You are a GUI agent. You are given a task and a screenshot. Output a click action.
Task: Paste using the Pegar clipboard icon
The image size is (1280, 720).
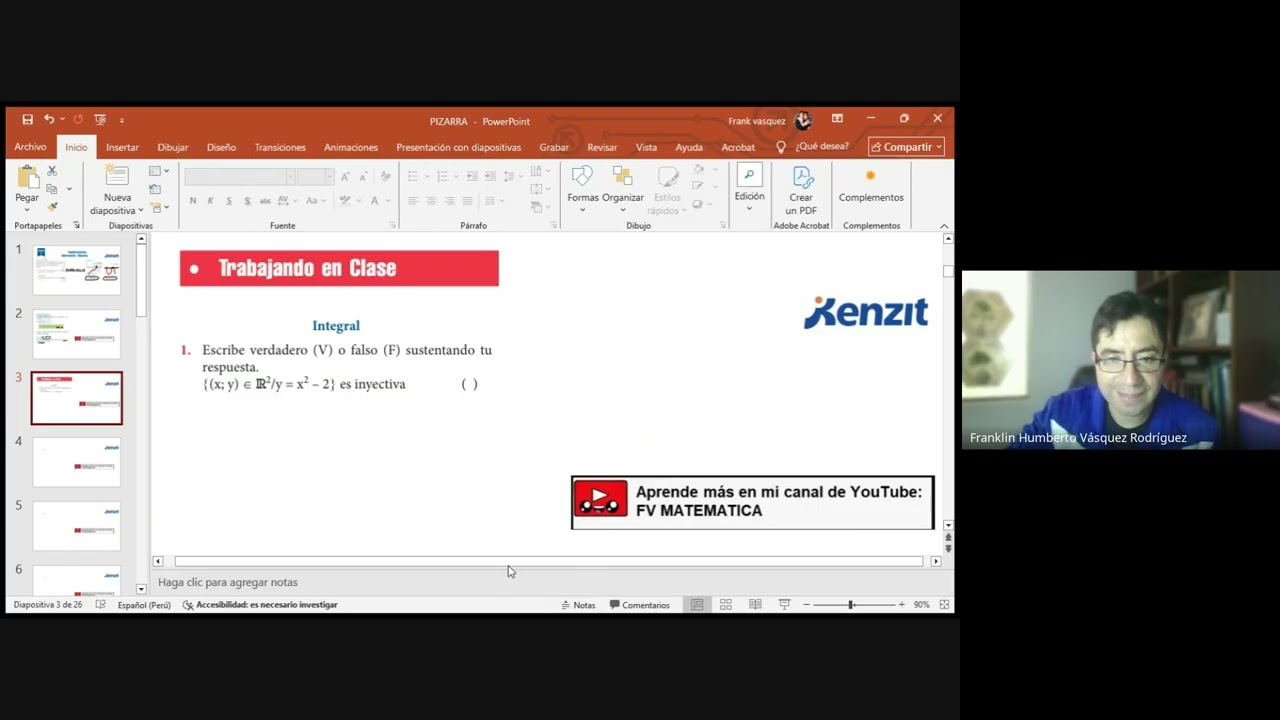pyautogui.click(x=27, y=177)
